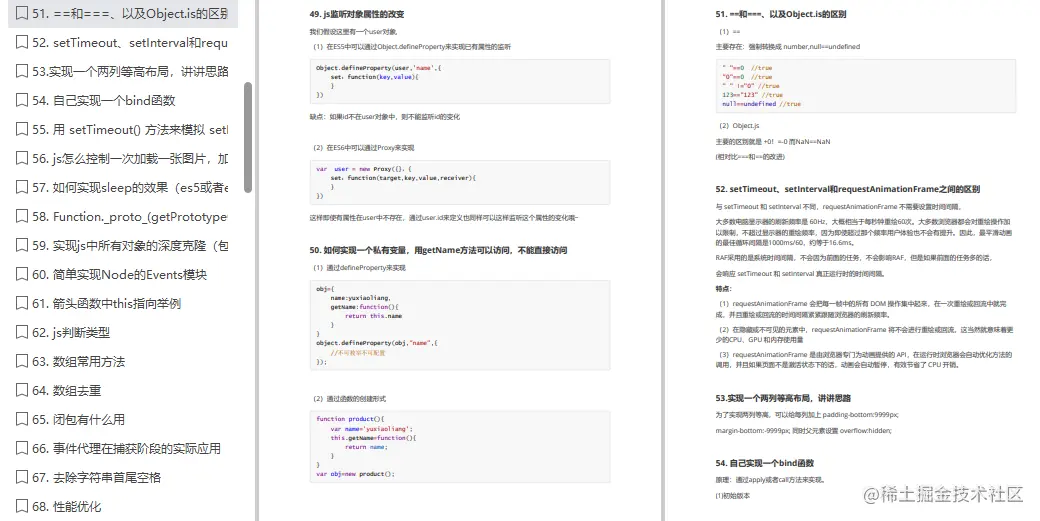
Task: Click bookmark icon beside item 64
Action: click(22, 391)
